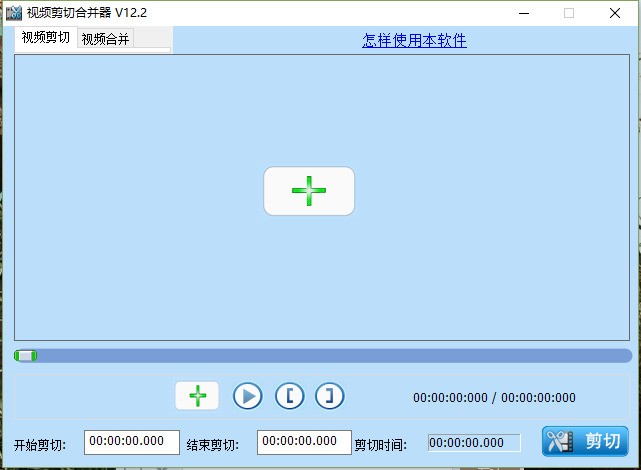641x470 pixels.
Task: Click the large green plus add-video button
Action: point(309,191)
